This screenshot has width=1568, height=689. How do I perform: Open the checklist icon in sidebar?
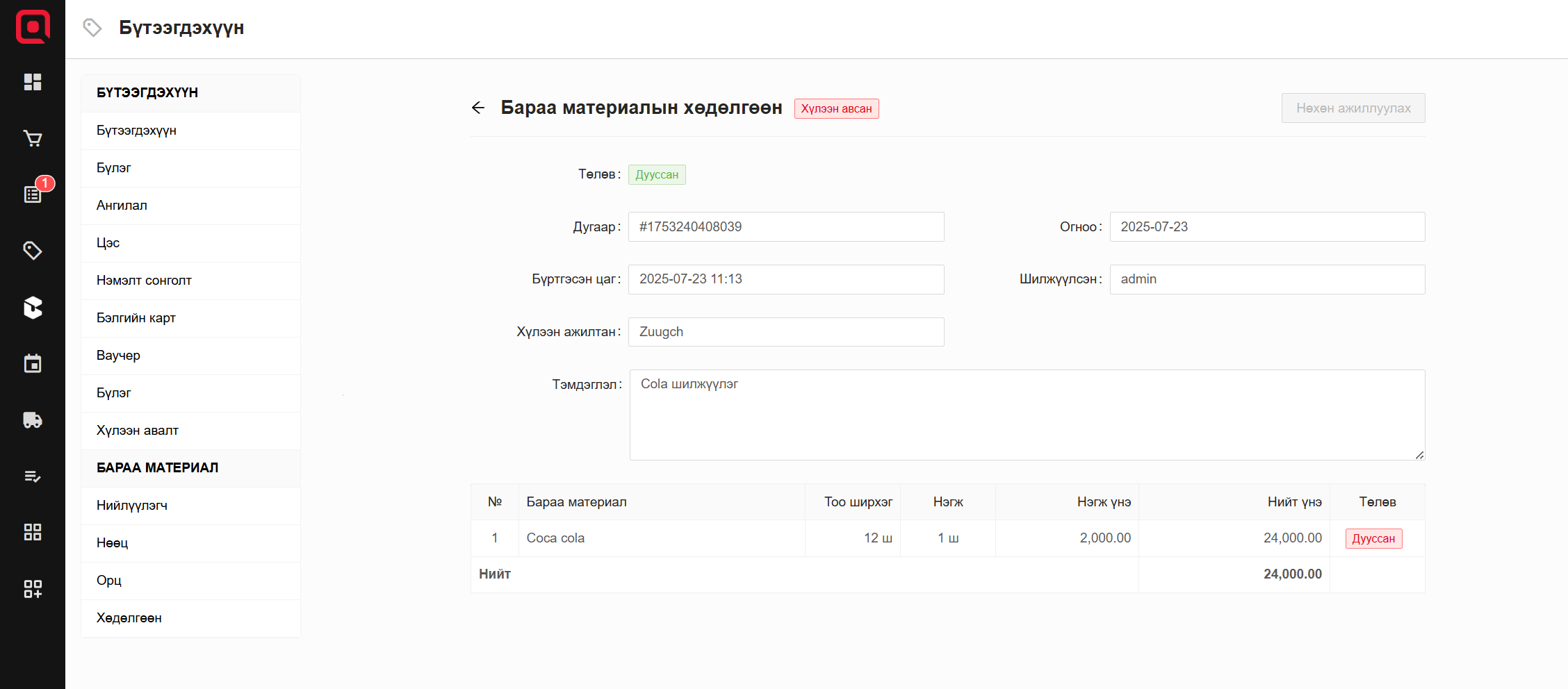click(x=33, y=476)
